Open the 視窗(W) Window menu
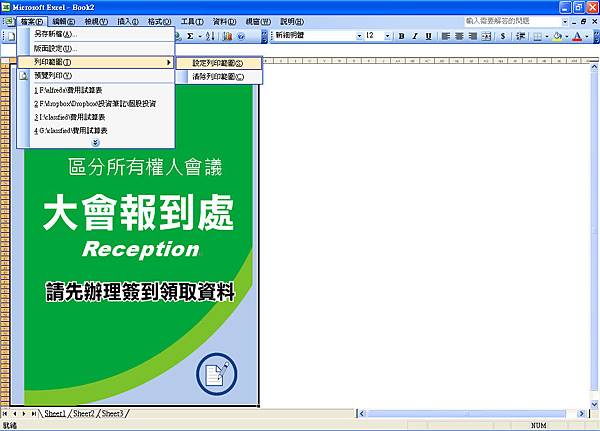The image size is (600, 431). coord(258,22)
